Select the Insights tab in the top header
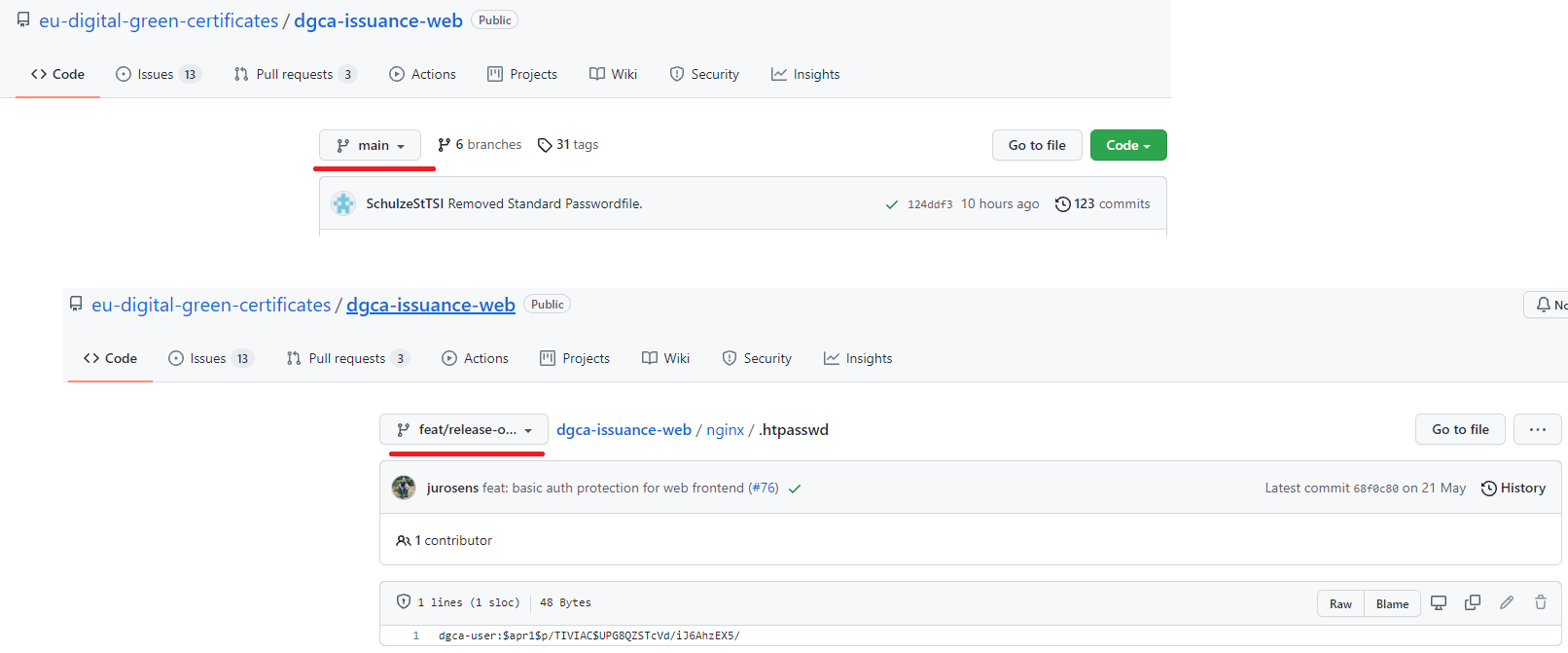This screenshot has height=653, width=1568. (x=805, y=74)
